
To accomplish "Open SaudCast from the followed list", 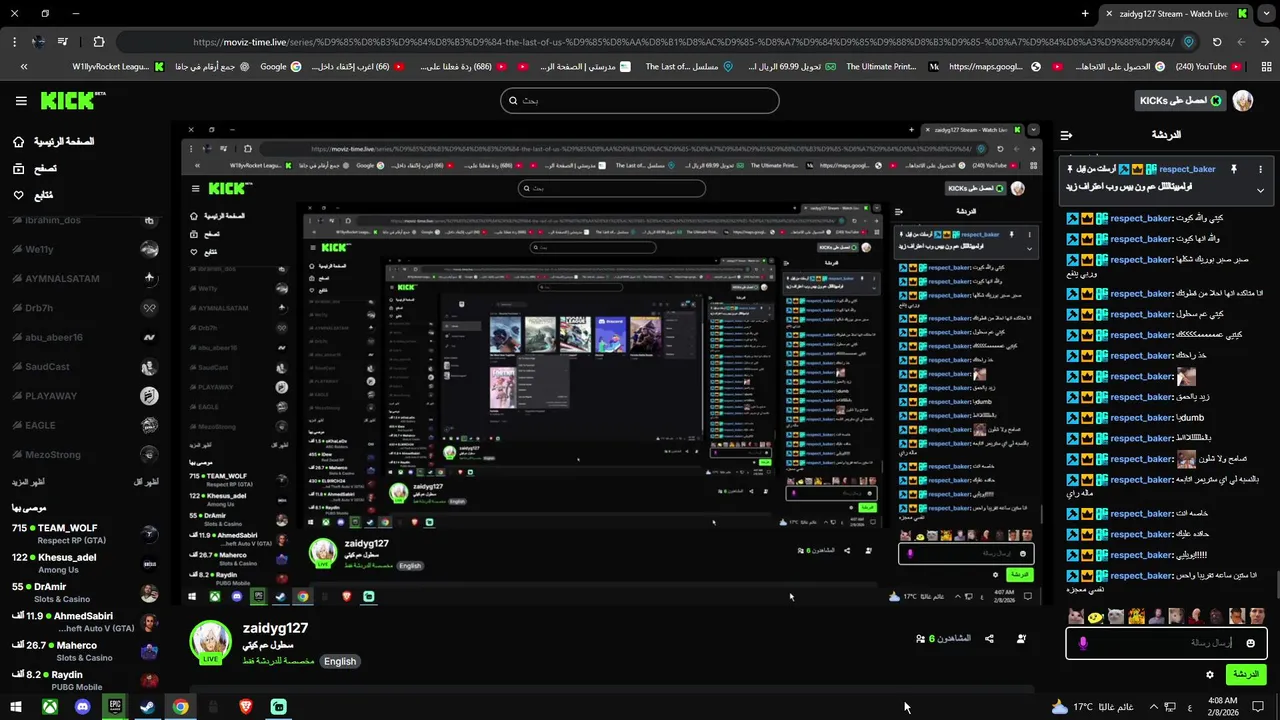I will point(84,367).
